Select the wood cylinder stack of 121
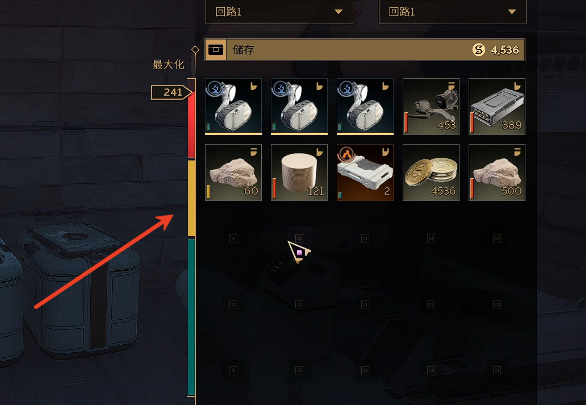This screenshot has height=405, width=586. [x=299, y=172]
